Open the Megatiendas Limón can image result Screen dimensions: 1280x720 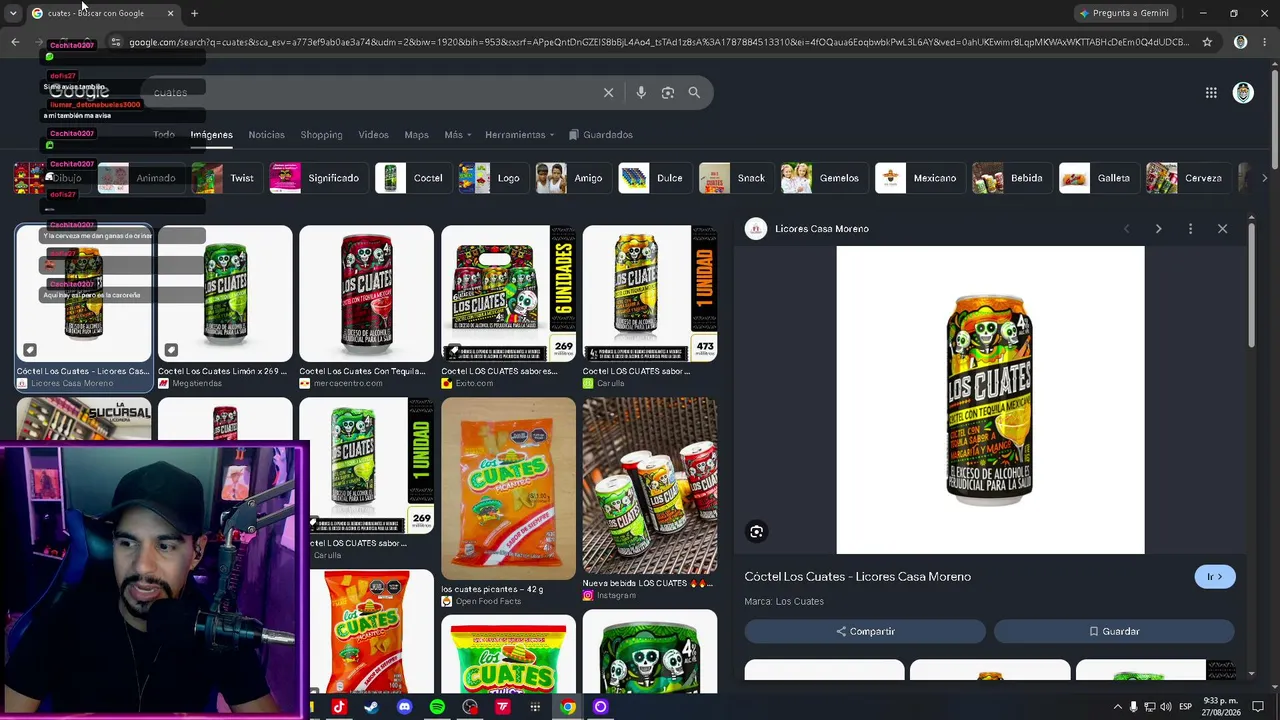pos(225,293)
